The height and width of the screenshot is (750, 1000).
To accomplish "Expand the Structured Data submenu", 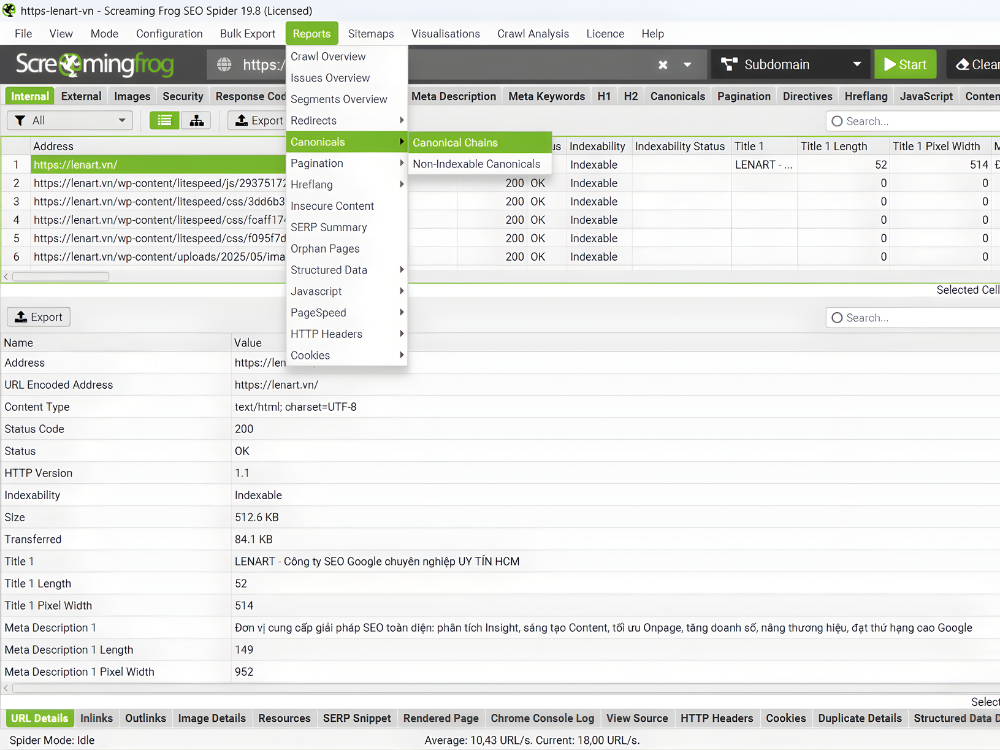I will pos(346,270).
